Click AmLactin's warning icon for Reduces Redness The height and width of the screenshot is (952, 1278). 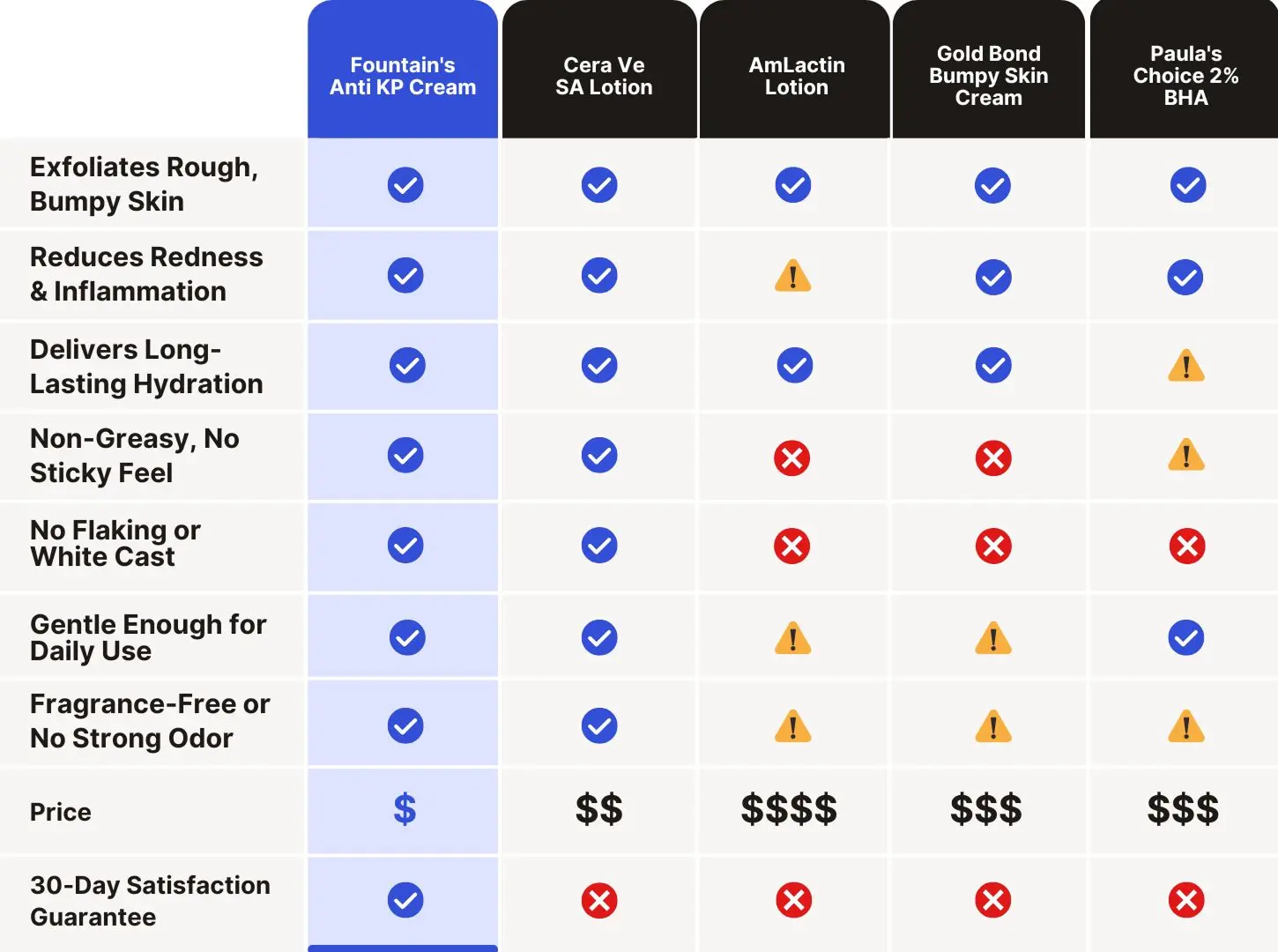point(792,276)
